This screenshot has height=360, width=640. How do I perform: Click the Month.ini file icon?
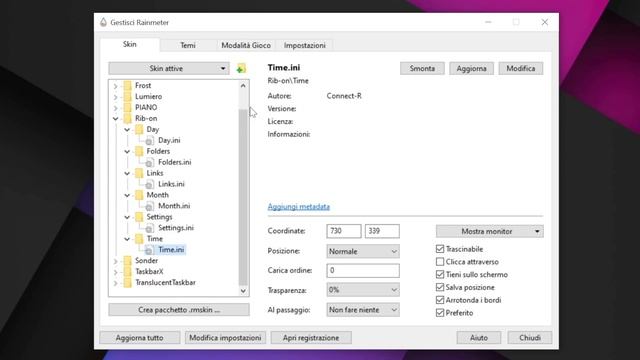tap(150, 206)
